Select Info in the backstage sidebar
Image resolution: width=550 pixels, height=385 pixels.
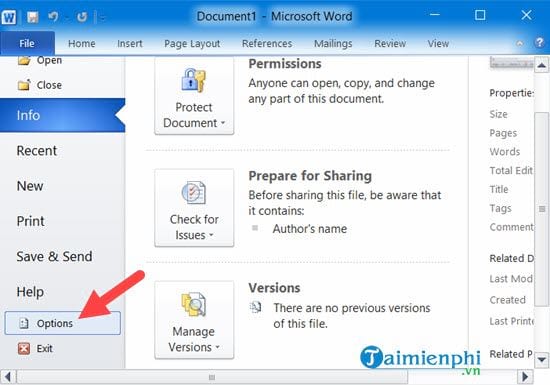point(62,115)
